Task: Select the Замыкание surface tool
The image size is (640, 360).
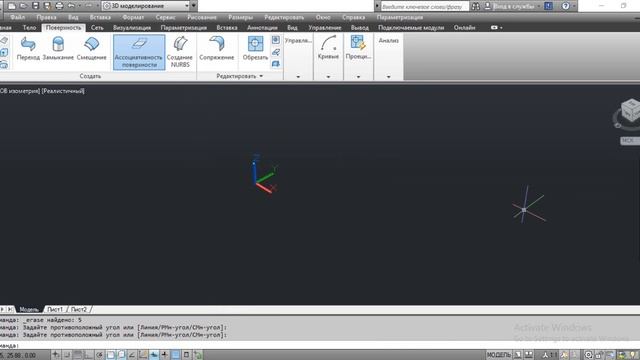Action: (58, 49)
